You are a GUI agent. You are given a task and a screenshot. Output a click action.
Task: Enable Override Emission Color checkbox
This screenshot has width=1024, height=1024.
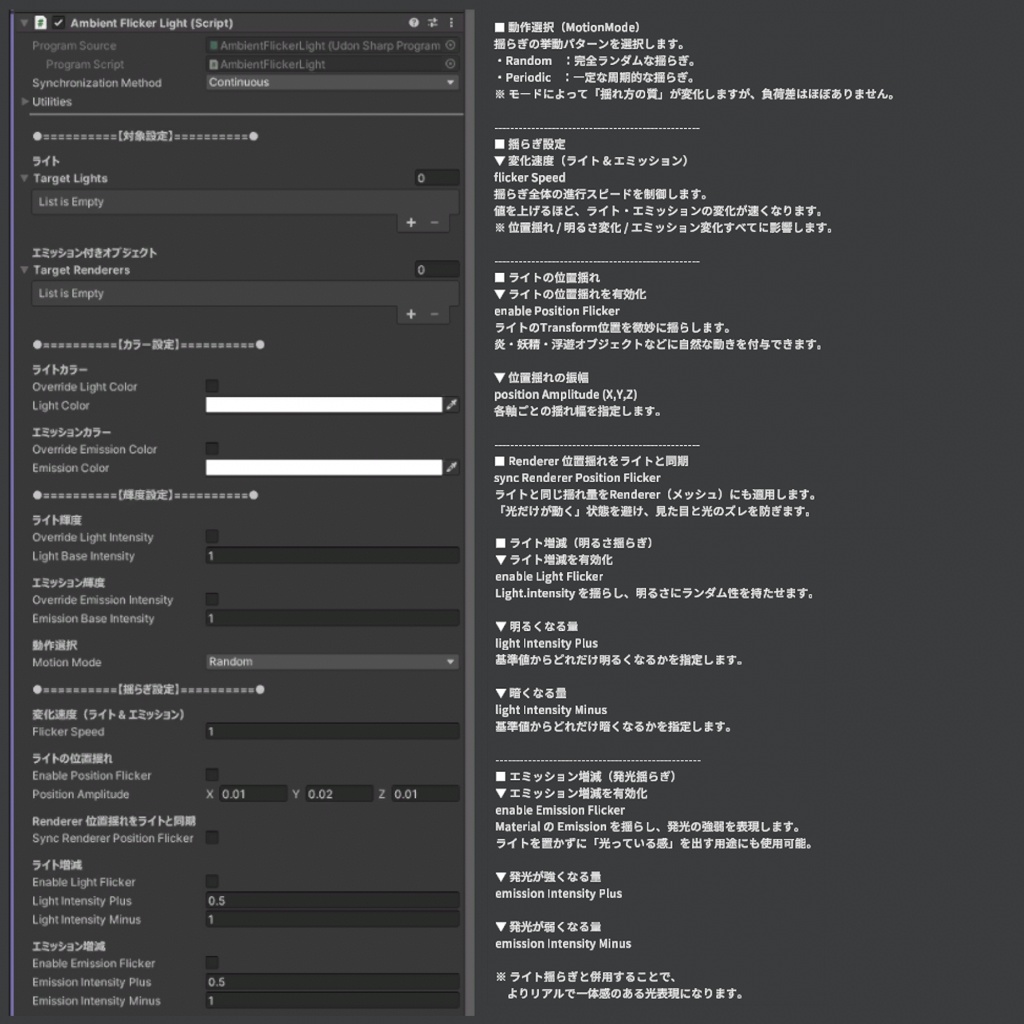click(212, 449)
